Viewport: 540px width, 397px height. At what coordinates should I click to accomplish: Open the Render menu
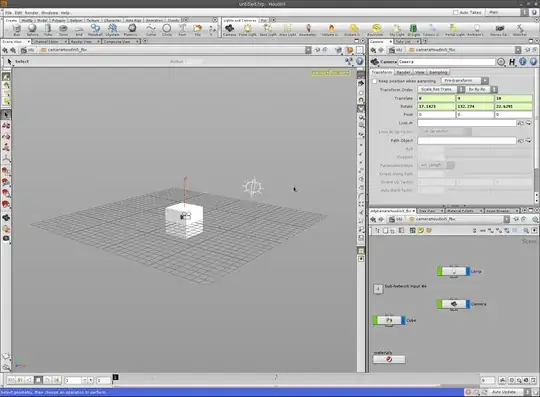pyautogui.click(x=32, y=13)
